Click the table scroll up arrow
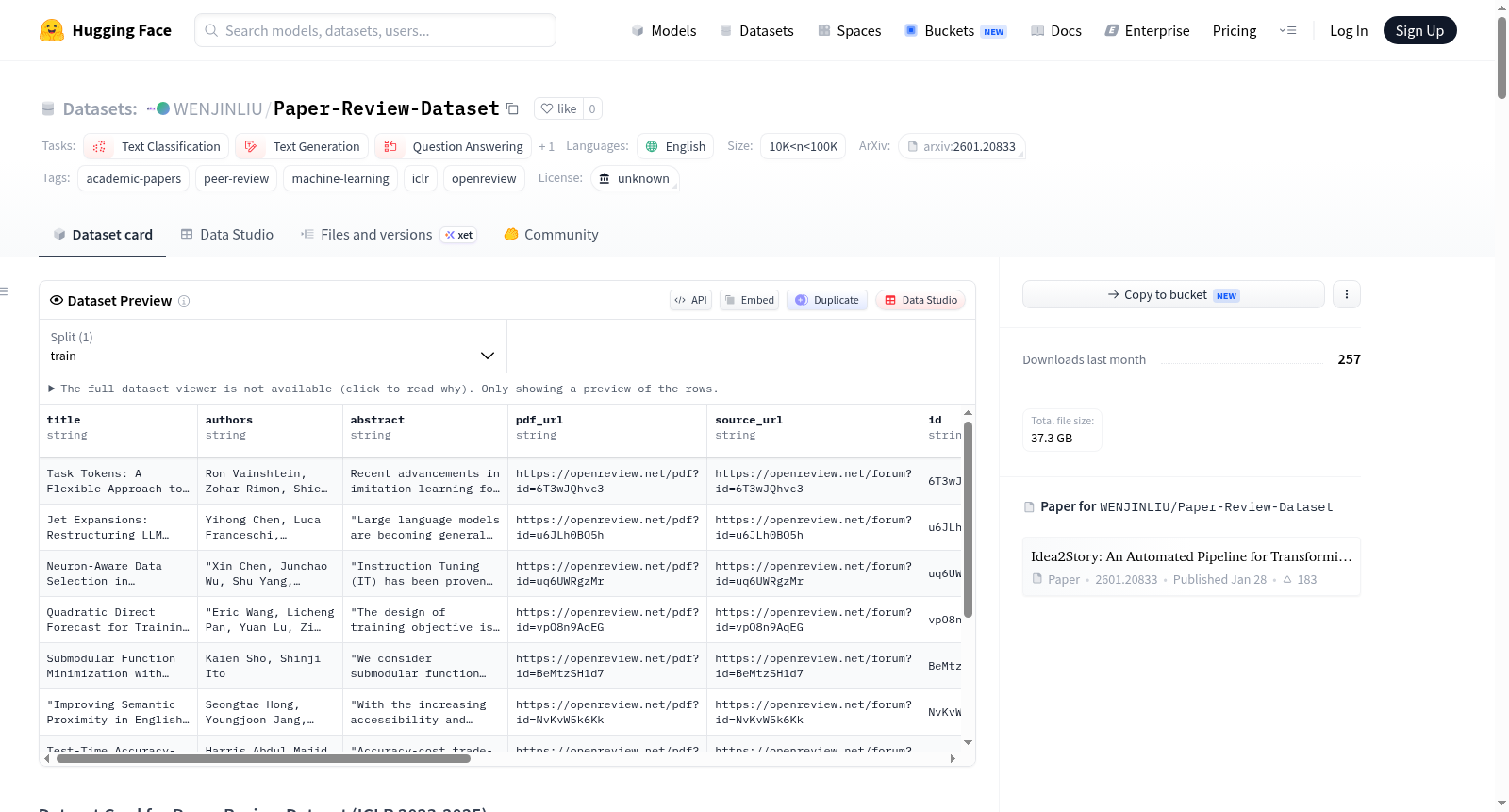This screenshot has height=812, width=1509. [x=968, y=413]
